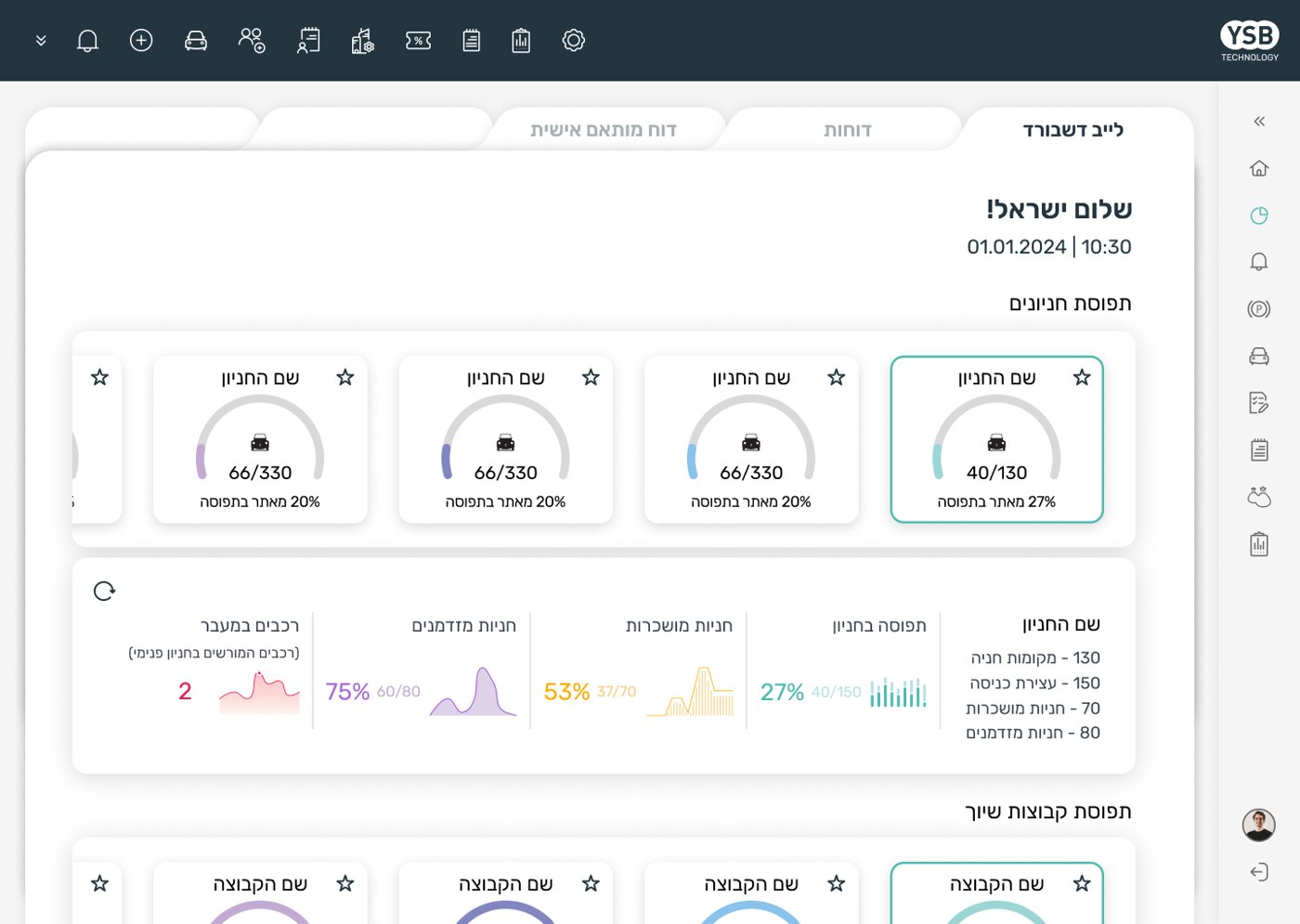The width and height of the screenshot is (1300, 924).
Task: Open the parking P icon in sidebar
Action: 1259,309
